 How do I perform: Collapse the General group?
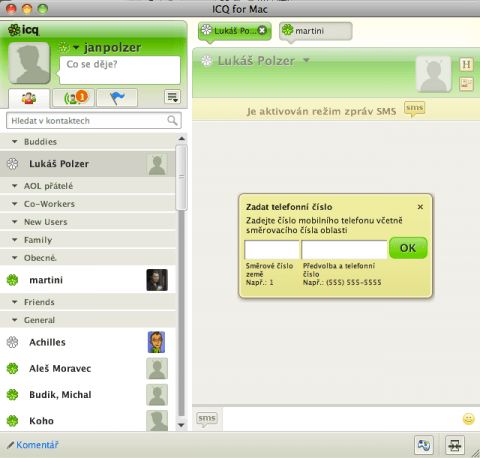(14, 320)
